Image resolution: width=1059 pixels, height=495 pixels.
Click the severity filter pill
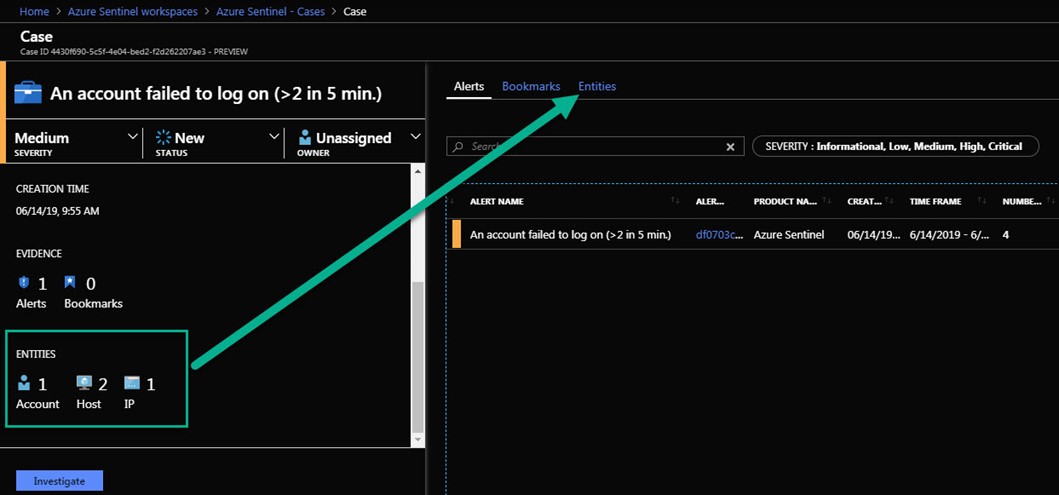click(x=895, y=146)
